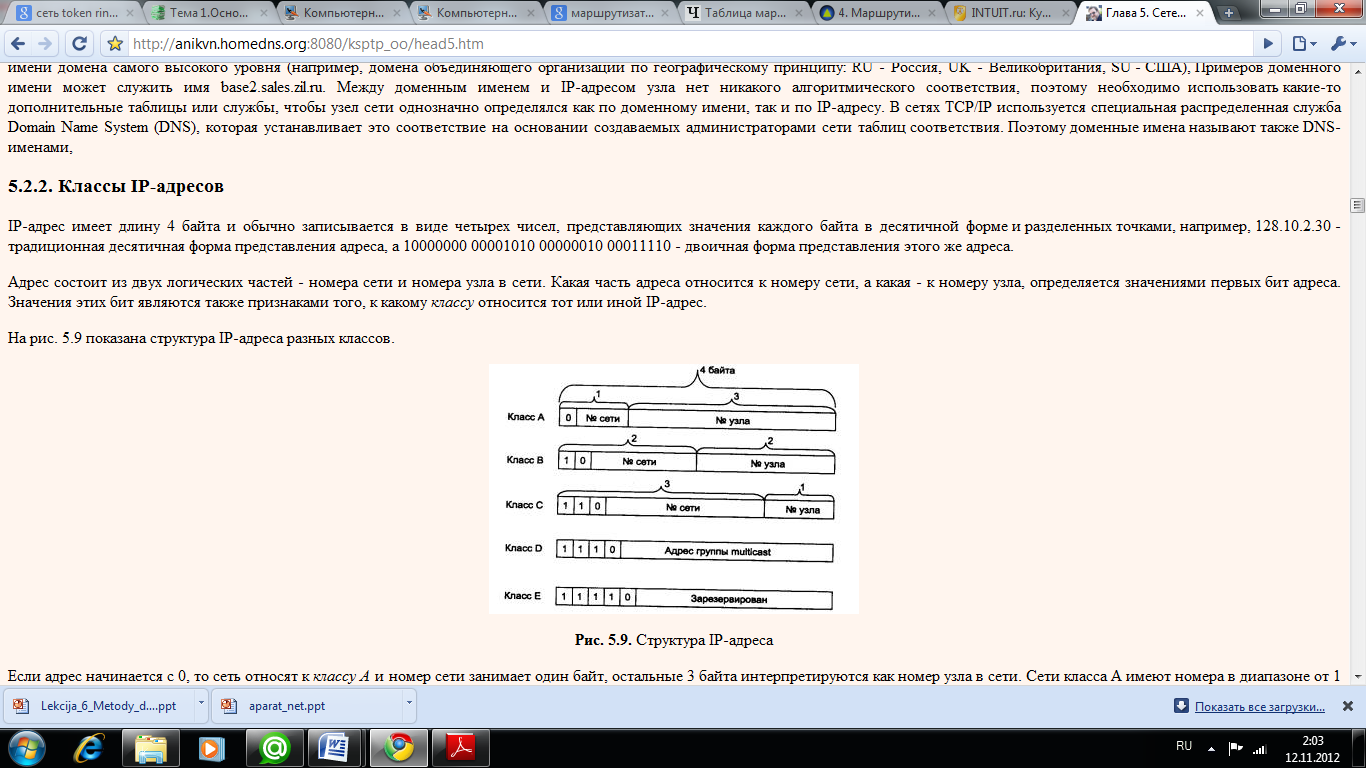Click the network signal tray icon
1366x768 pixels.
pos(1261,747)
